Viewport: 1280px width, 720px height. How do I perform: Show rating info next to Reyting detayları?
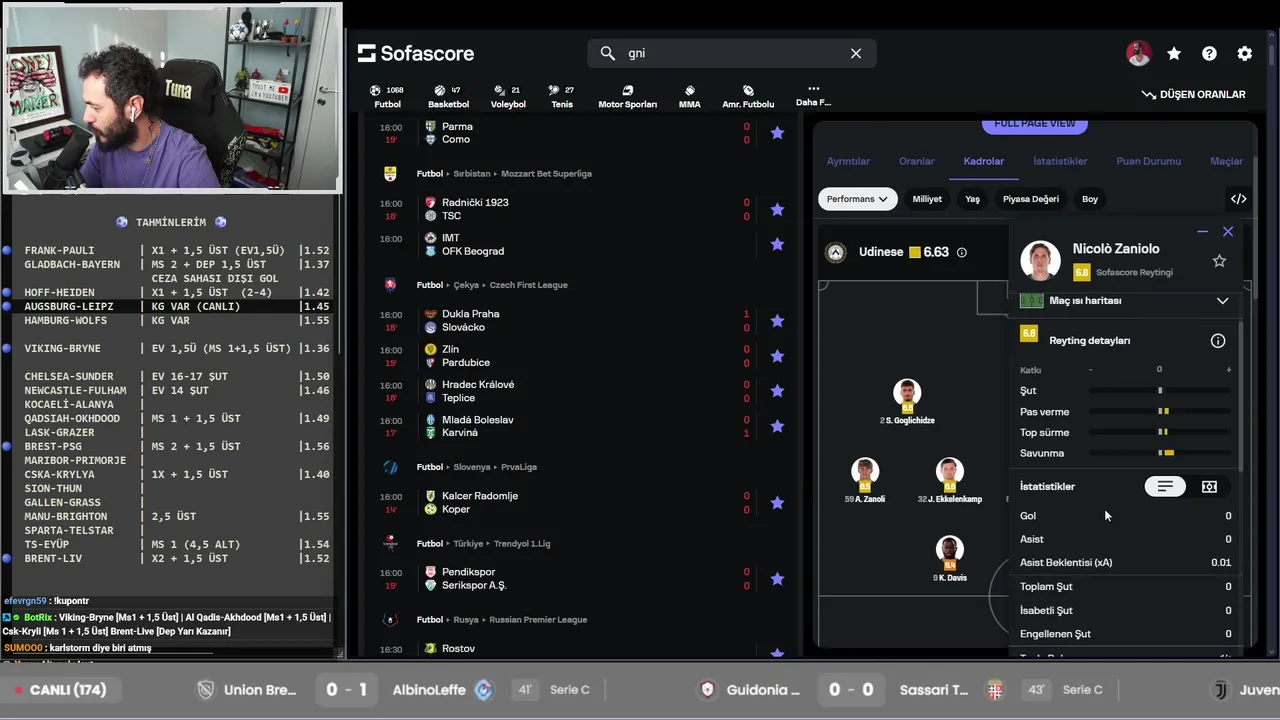click(1218, 340)
